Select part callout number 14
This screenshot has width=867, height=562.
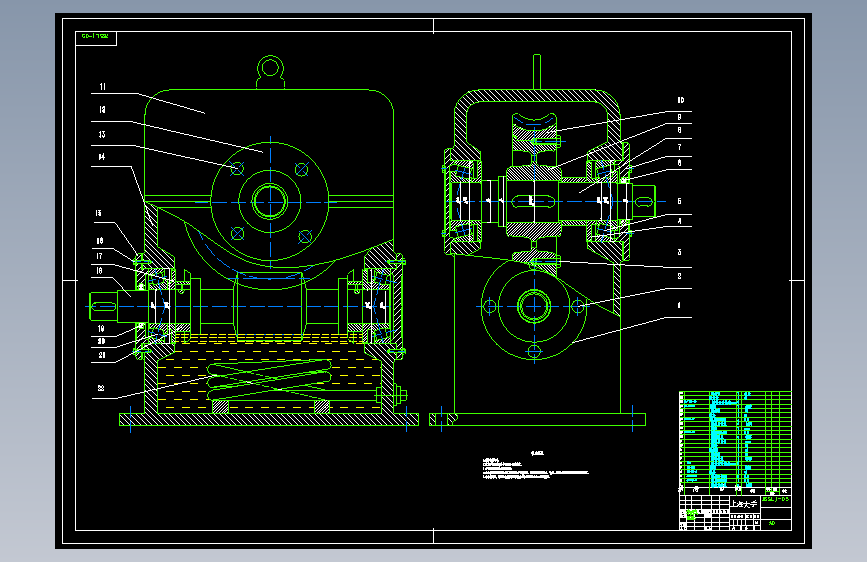click(102, 157)
